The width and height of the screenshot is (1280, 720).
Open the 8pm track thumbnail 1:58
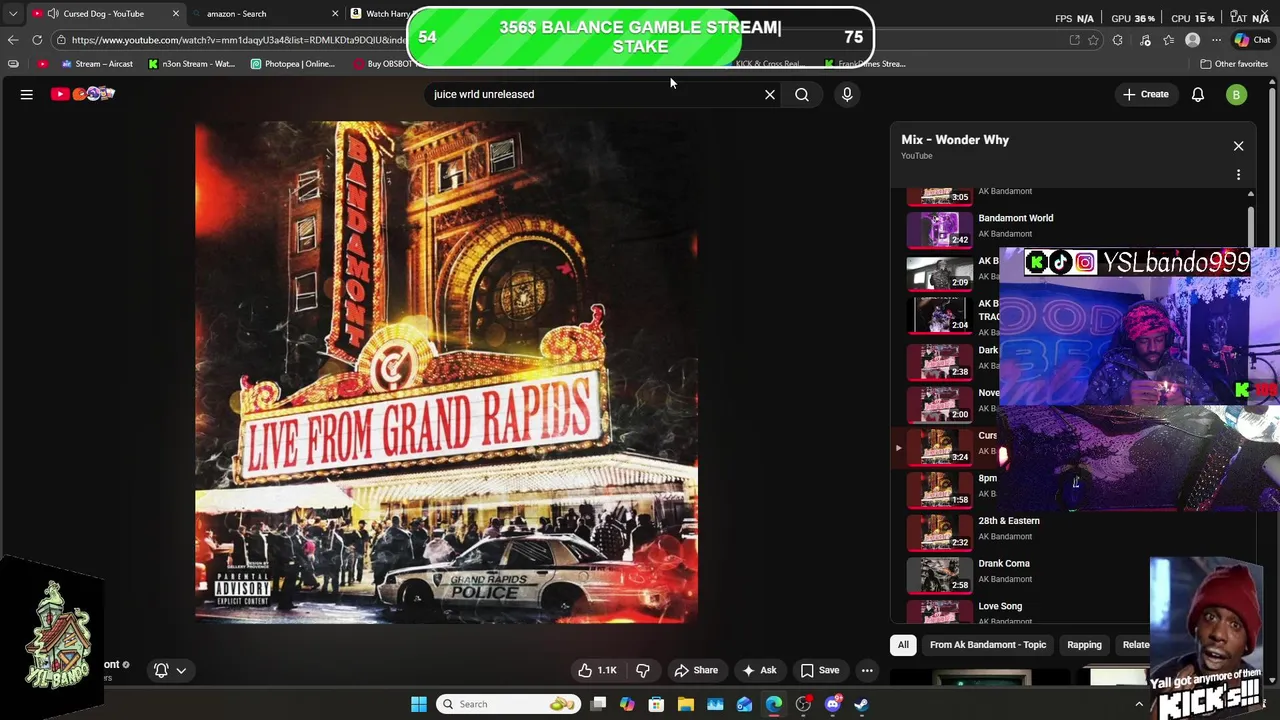point(939,490)
